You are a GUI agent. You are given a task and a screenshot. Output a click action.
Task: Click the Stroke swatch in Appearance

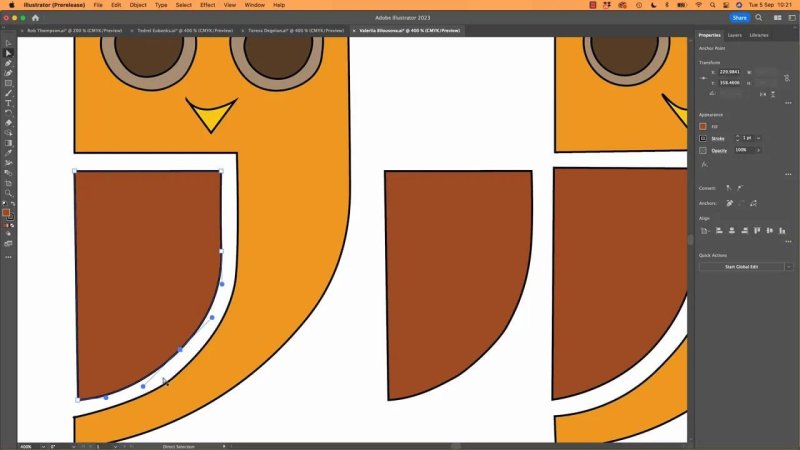(703, 138)
